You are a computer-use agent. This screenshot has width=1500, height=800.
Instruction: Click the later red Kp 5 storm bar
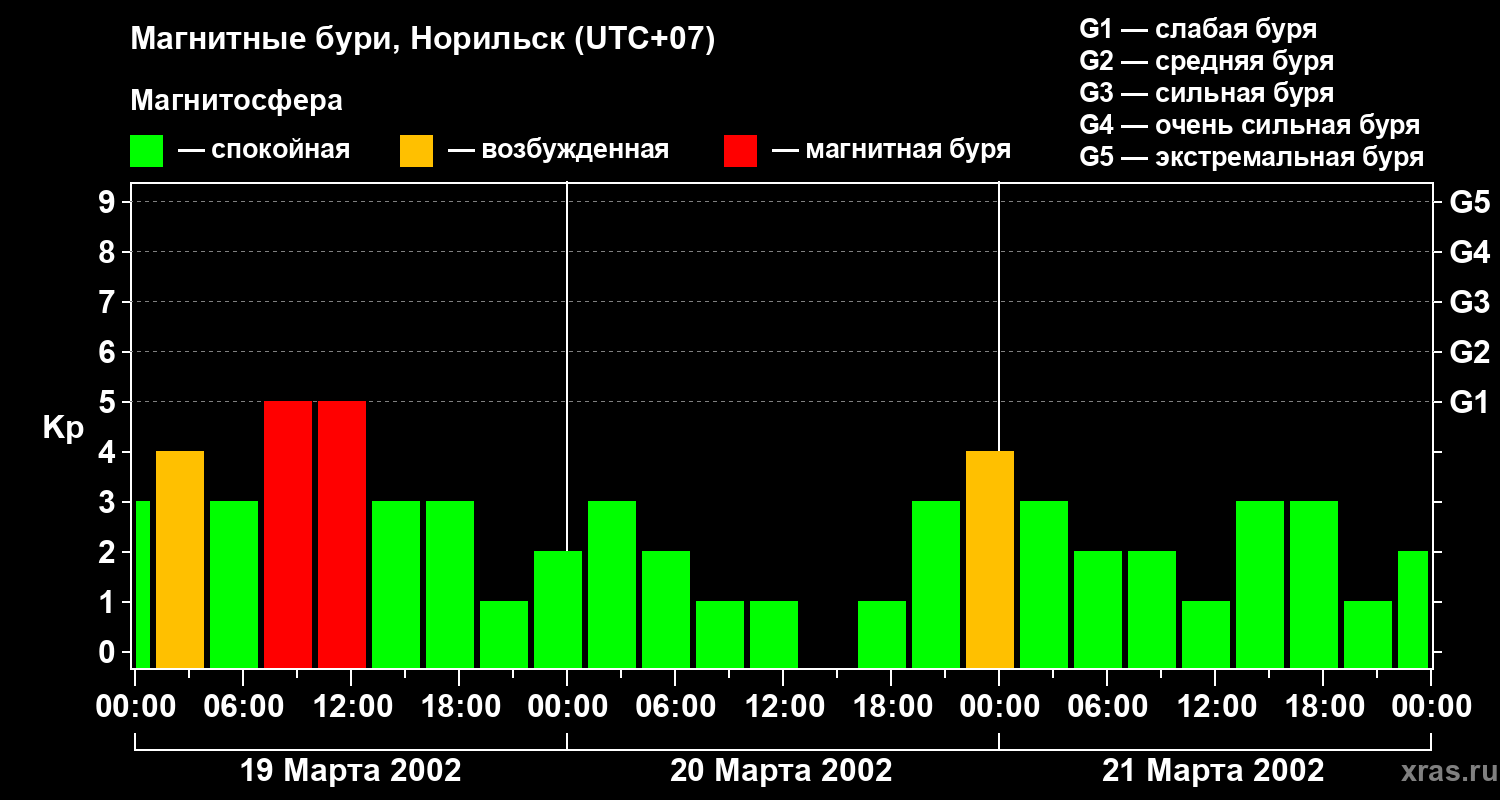point(342,534)
